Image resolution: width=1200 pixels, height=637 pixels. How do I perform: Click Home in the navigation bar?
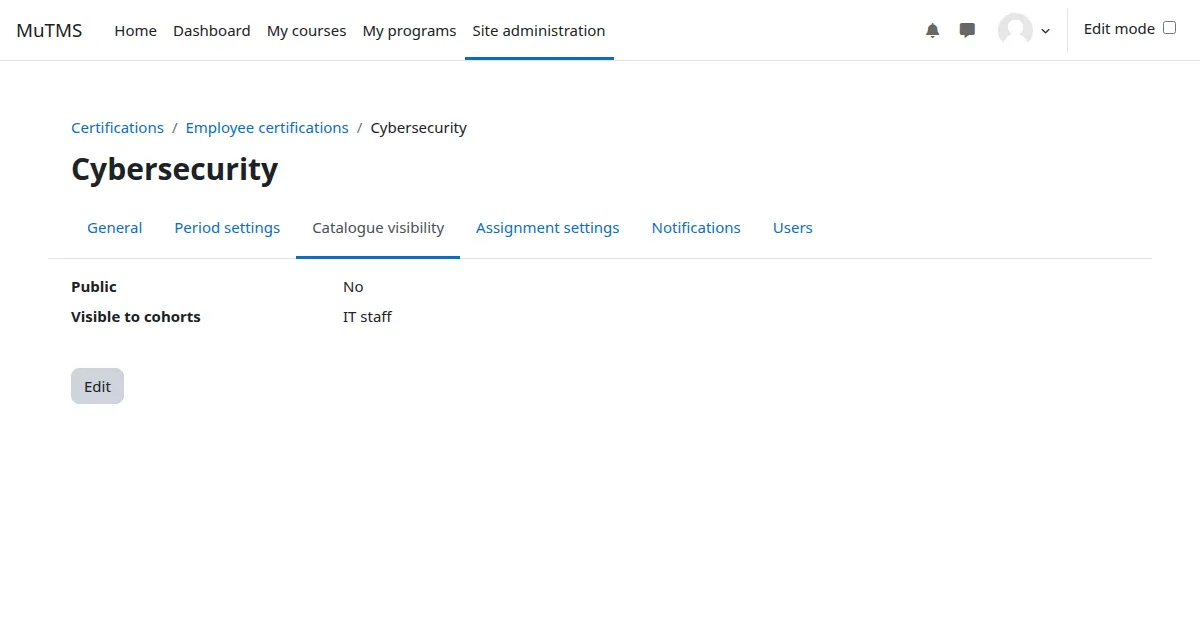tap(135, 30)
